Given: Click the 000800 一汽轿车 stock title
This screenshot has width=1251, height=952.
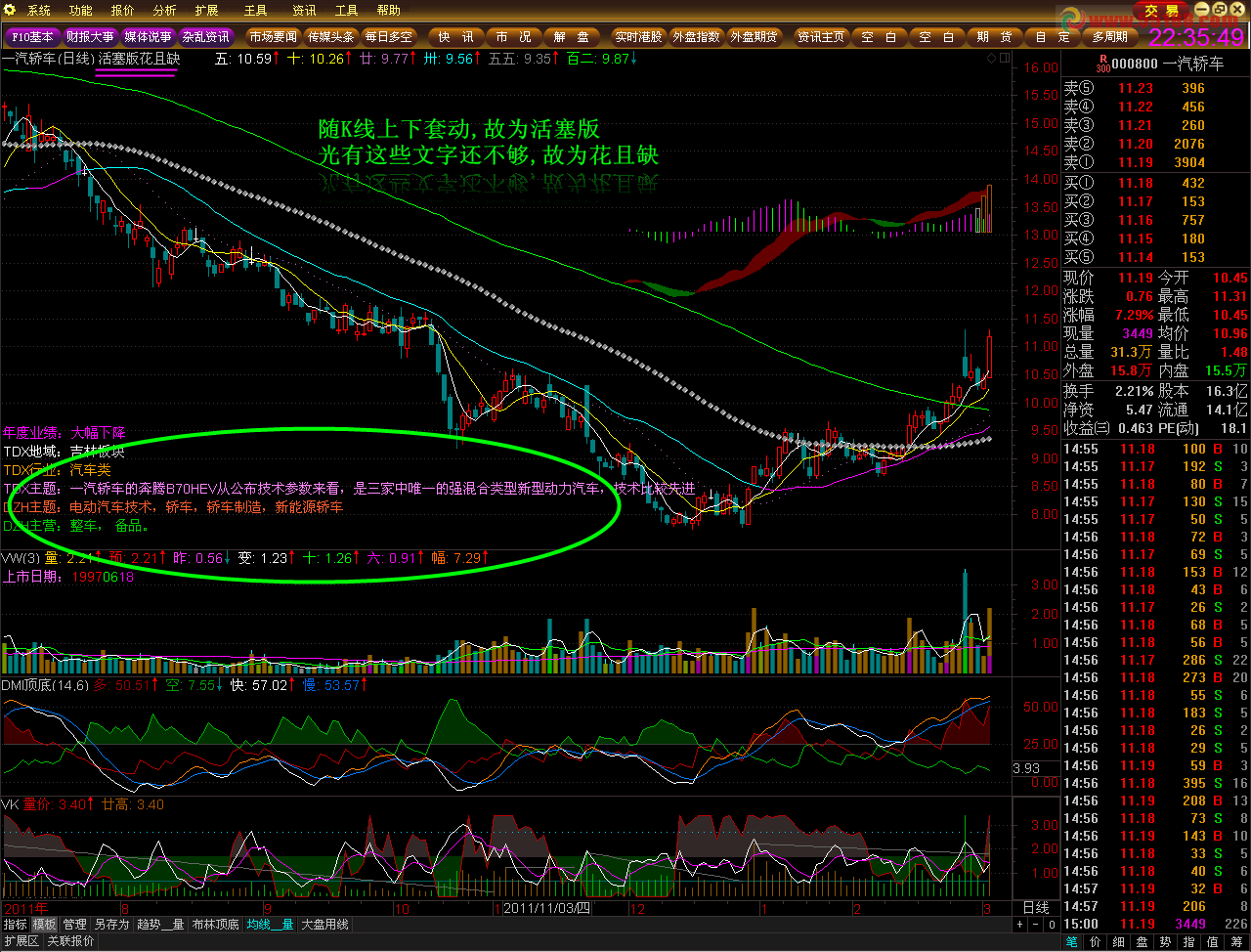Looking at the screenshot, I should pyautogui.click(x=1168, y=64).
